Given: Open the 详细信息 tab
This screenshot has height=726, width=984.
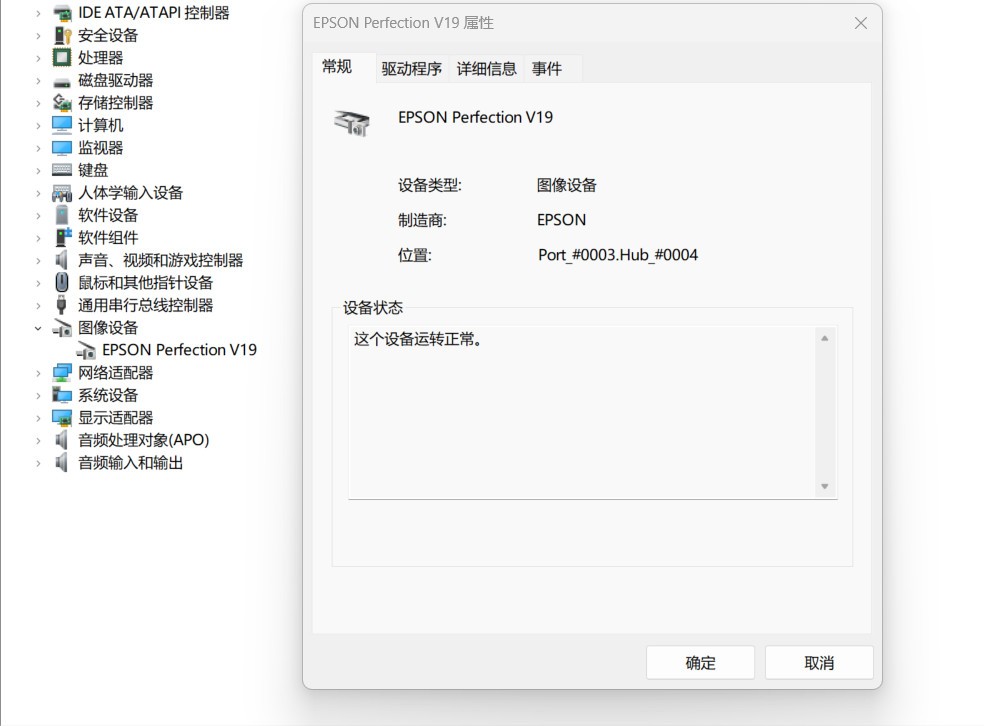Looking at the screenshot, I should pos(486,68).
